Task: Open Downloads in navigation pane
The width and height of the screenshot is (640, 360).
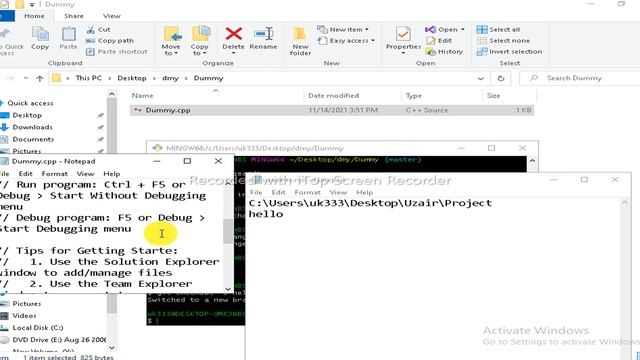Action: [x=32, y=127]
